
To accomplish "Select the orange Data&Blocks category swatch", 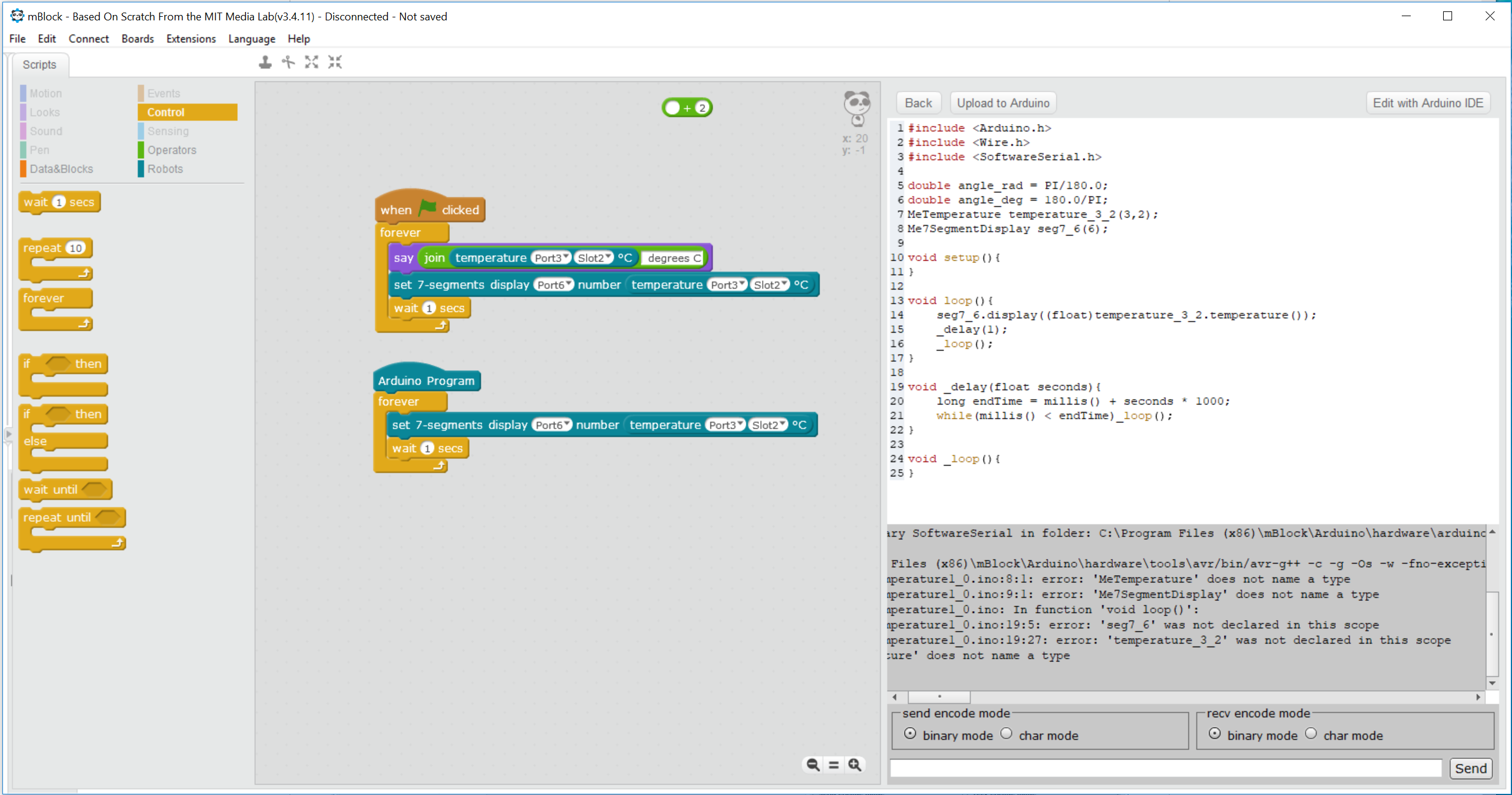I will click(x=23, y=169).
